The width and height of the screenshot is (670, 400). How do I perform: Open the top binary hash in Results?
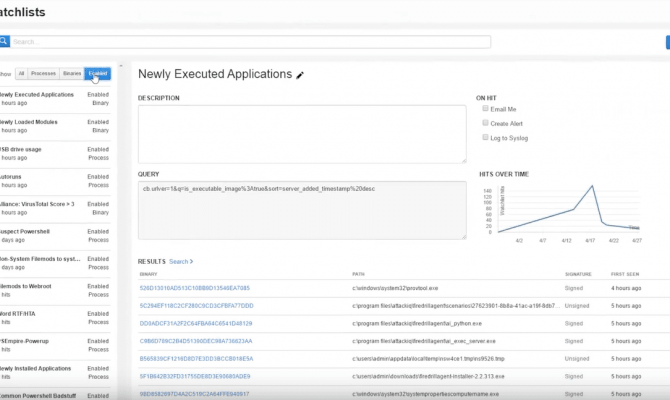[196, 288]
